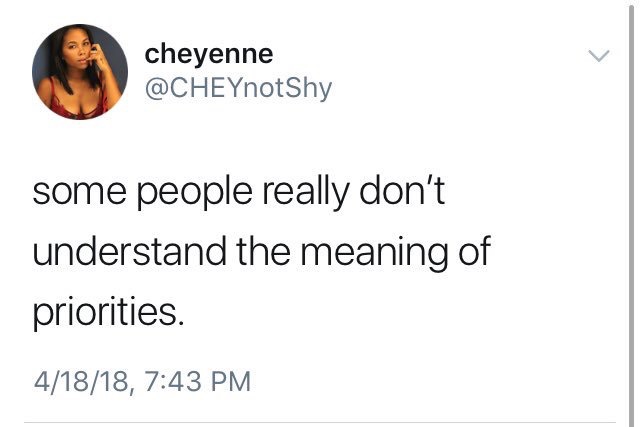Click the word priorities in the tweet

pos(108,312)
